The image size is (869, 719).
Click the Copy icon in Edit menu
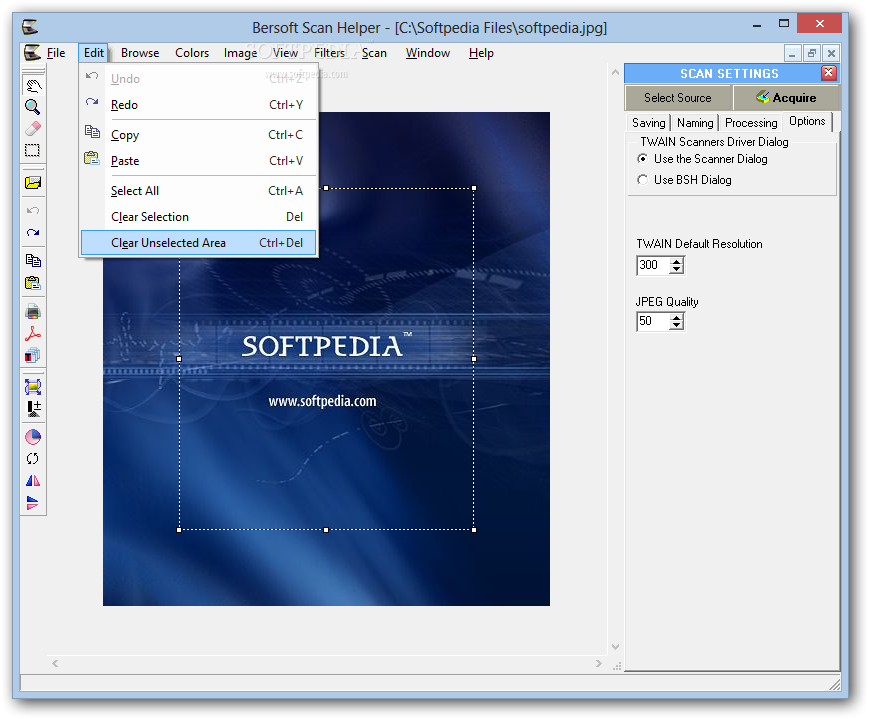coord(92,132)
